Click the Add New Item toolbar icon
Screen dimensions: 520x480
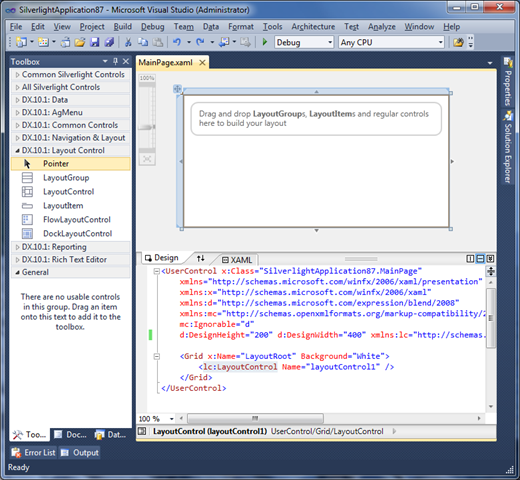(x=43, y=42)
